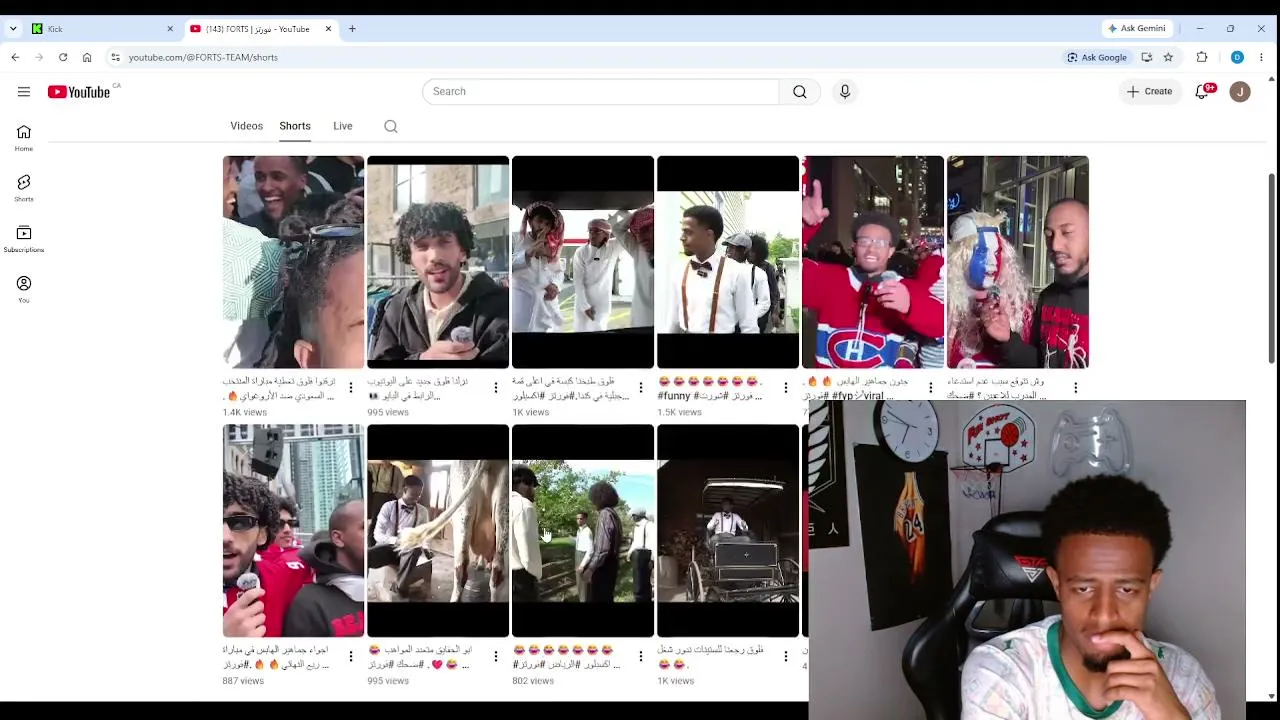Open the short with man in sunglasses and red jacket
The height and width of the screenshot is (720, 1280).
(293, 531)
